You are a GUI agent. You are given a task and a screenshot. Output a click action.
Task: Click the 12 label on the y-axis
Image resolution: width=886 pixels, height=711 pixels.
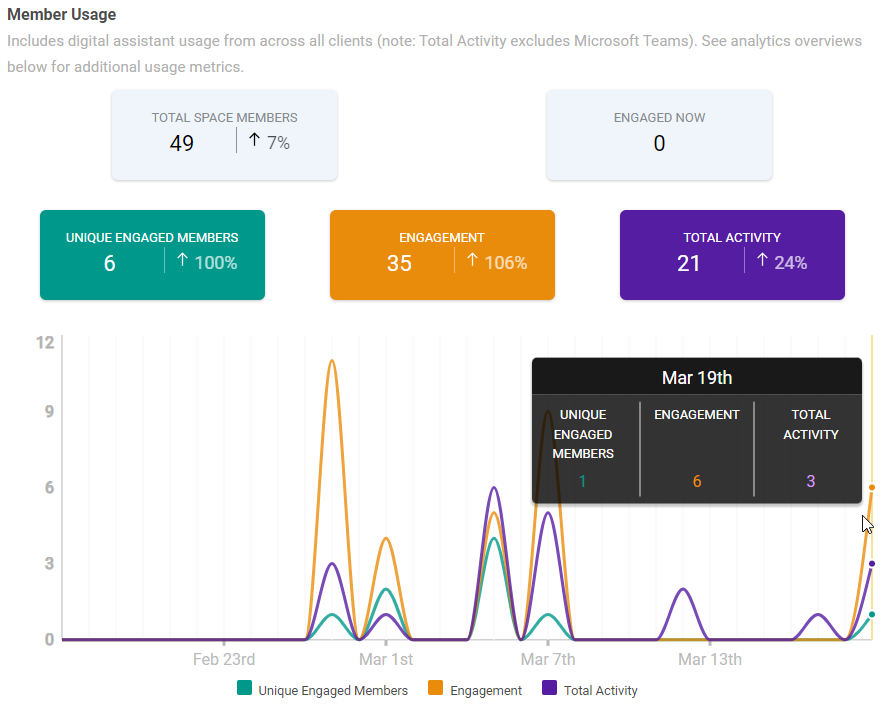(45, 343)
